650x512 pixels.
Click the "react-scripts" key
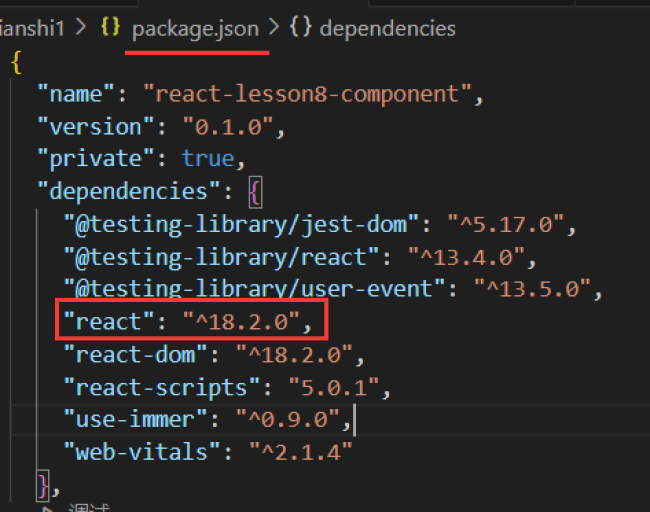click(162, 388)
